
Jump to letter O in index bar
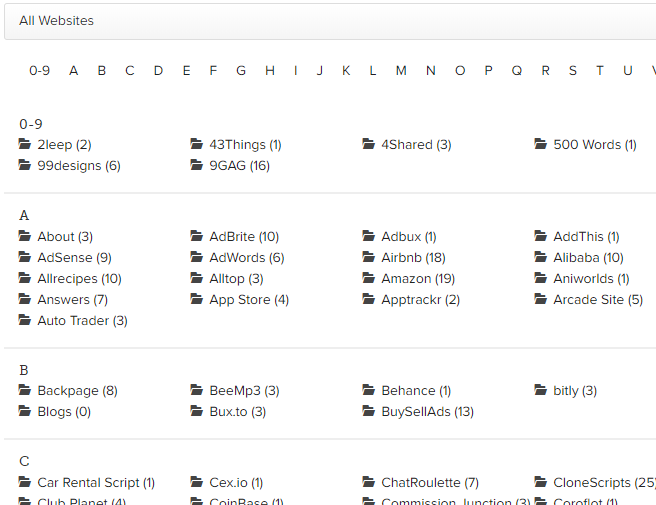coord(460,71)
